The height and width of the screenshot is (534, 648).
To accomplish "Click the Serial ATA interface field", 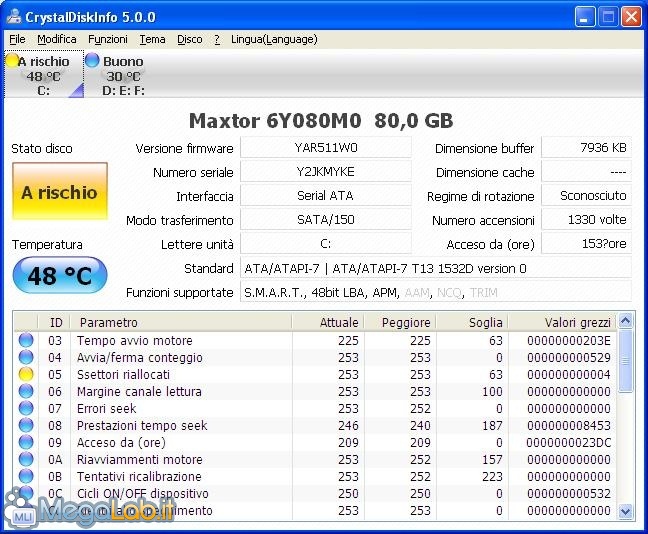I will coord(326,195).
